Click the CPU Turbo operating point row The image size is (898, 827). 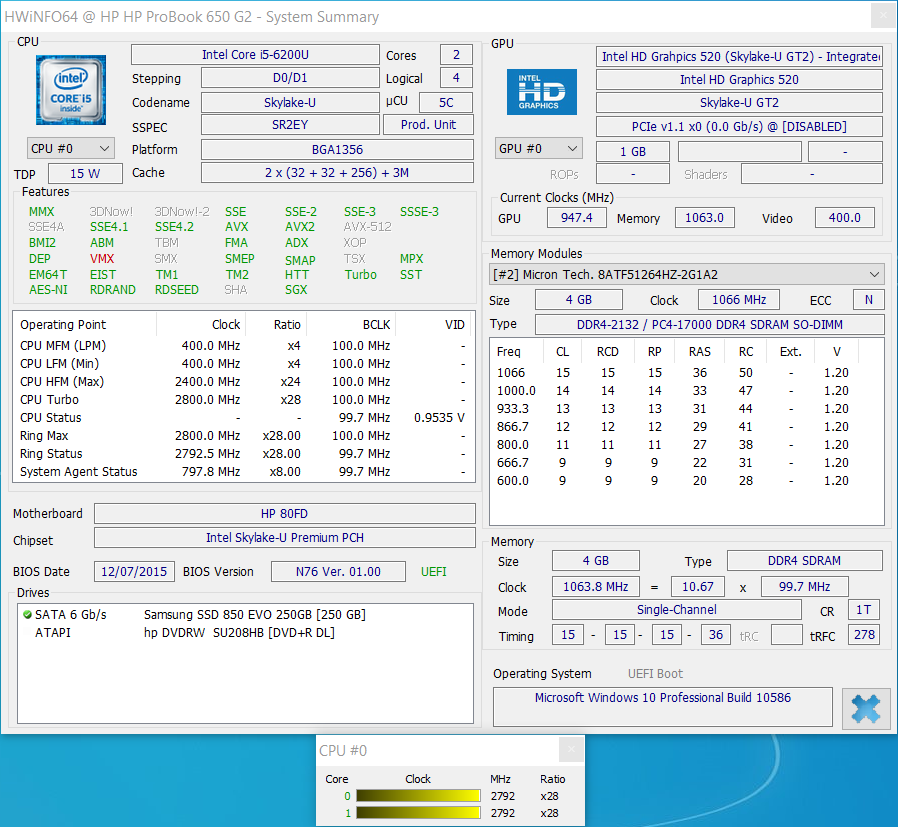(x=243, y=400)
